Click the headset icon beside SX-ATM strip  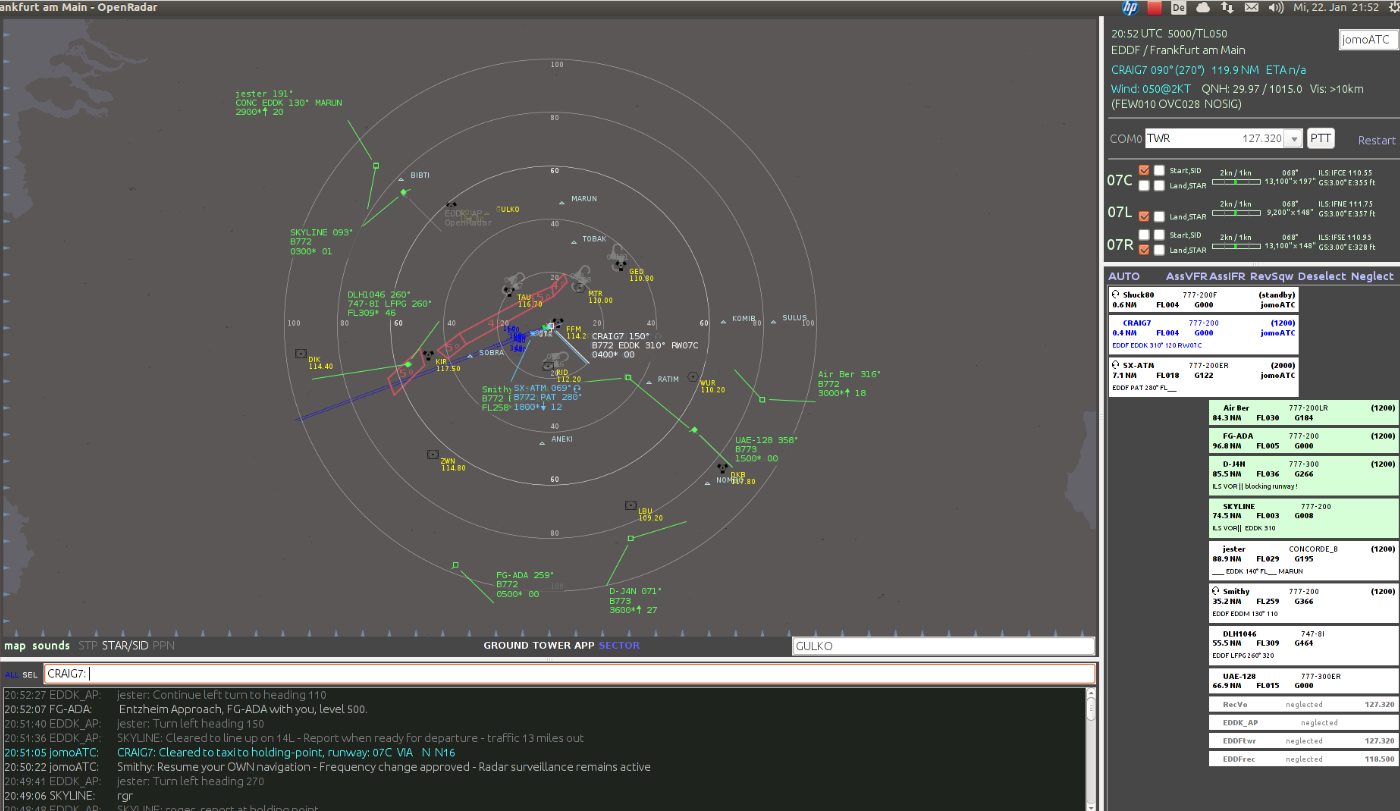[x=1116, y=365]
